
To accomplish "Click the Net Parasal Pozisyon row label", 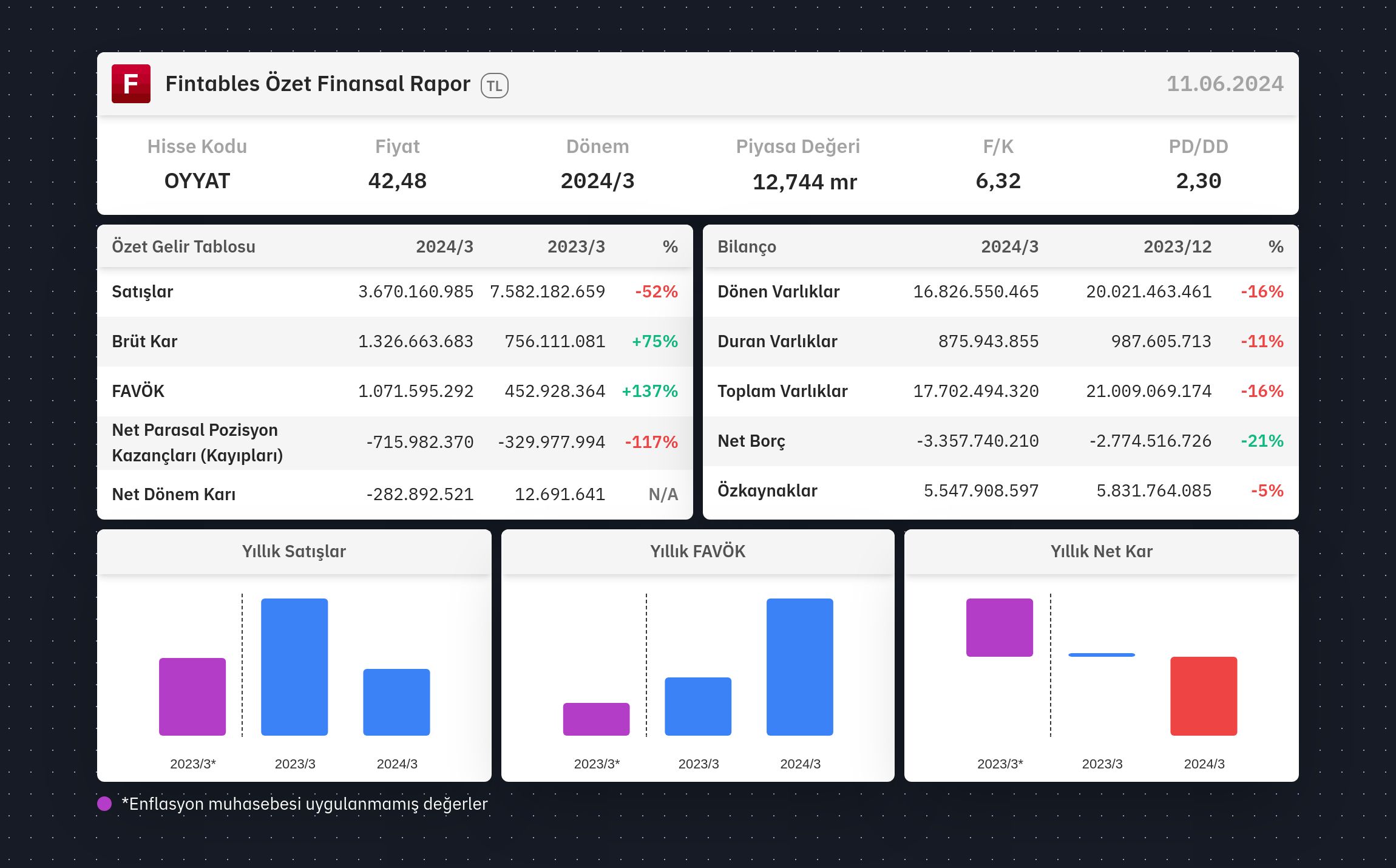I will (x=197, y=442).
